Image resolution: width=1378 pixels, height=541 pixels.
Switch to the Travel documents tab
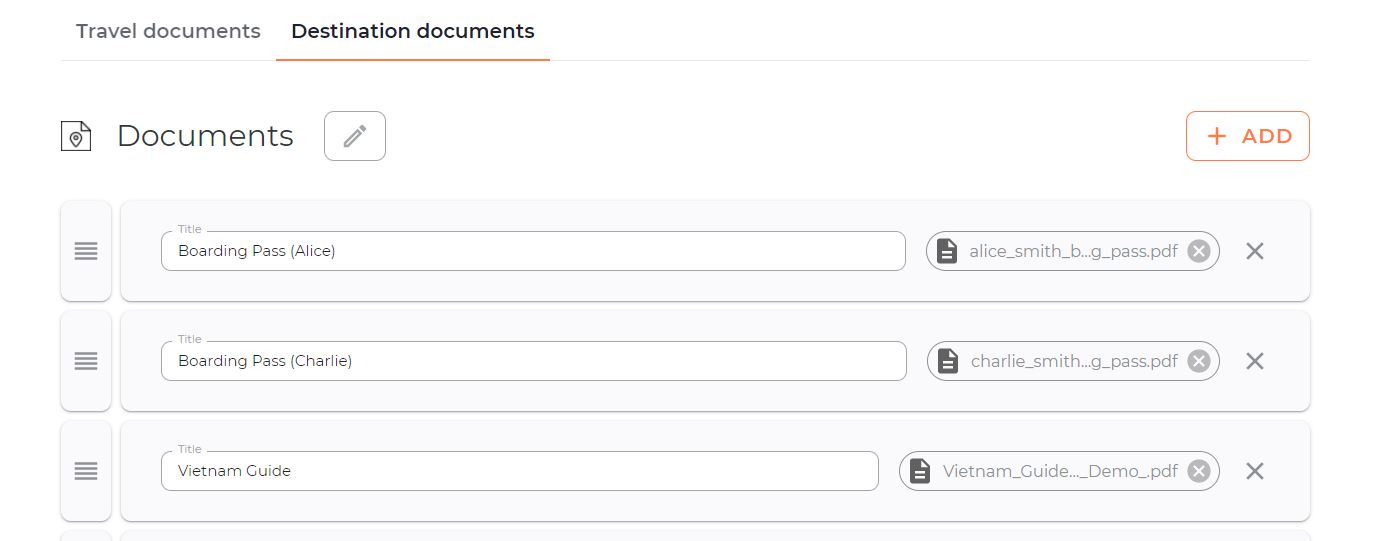[168, 31]
